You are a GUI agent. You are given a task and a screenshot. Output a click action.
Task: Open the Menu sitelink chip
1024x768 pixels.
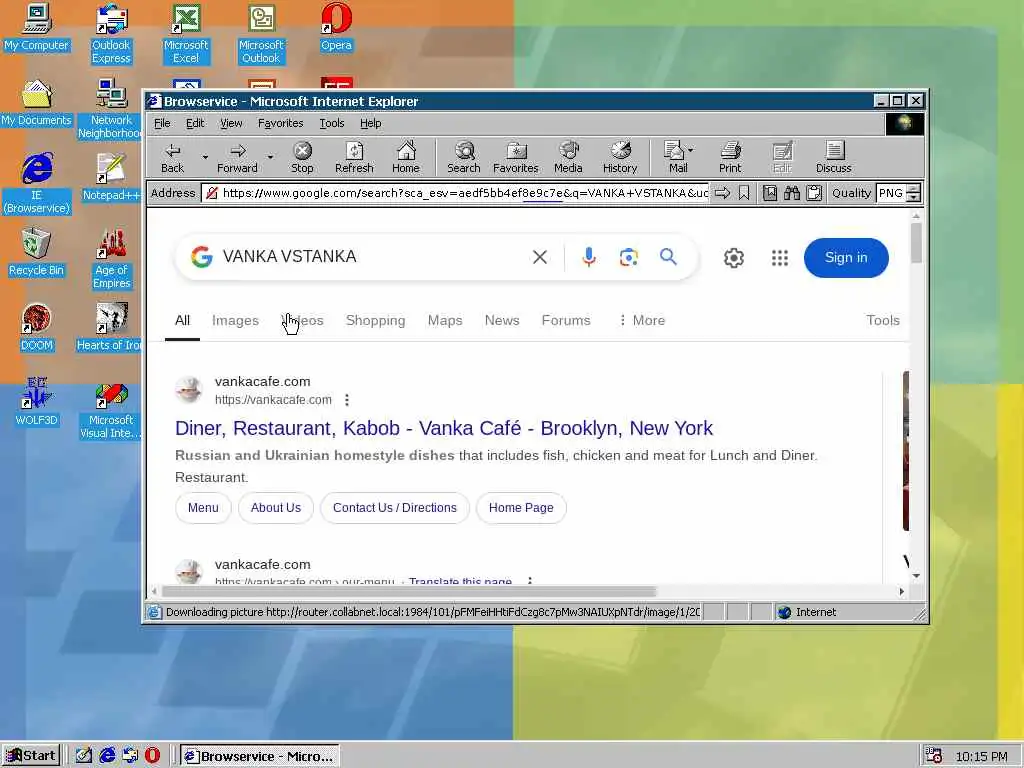point(203,508)
